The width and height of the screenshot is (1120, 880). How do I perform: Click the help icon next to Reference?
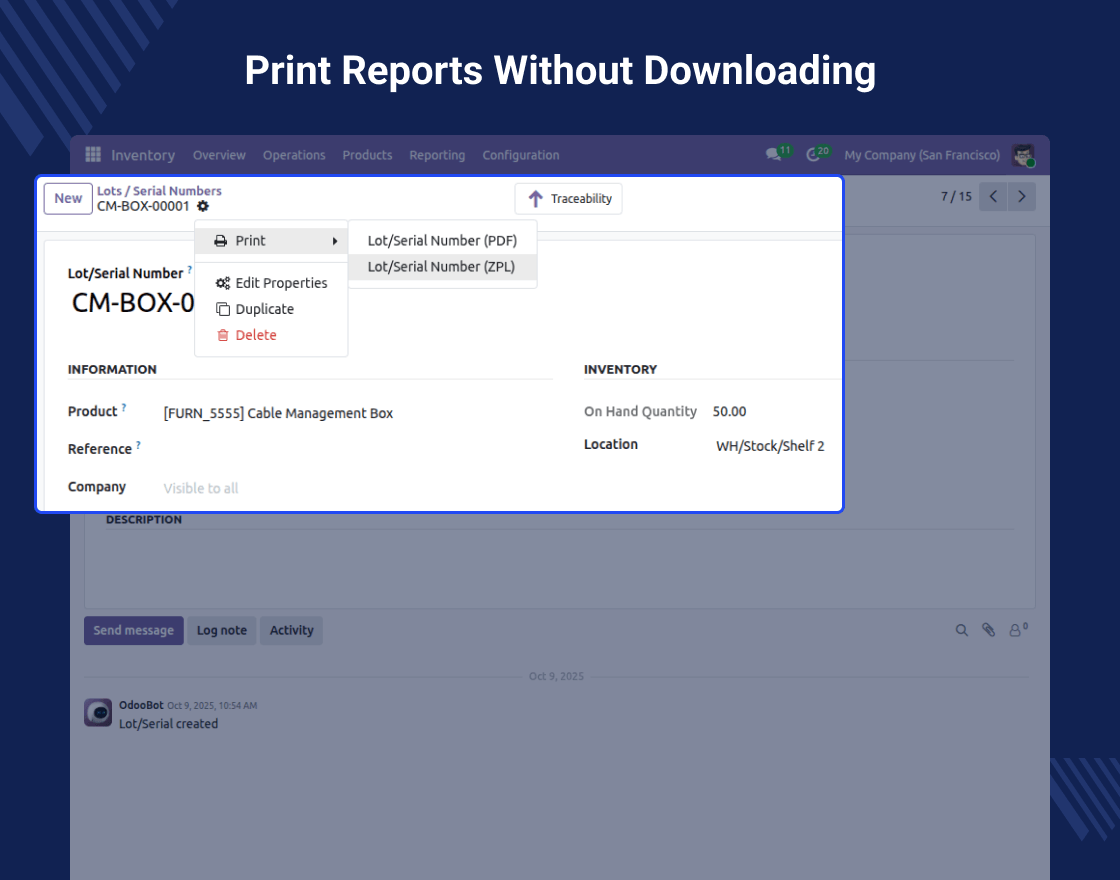click(138, 445)
